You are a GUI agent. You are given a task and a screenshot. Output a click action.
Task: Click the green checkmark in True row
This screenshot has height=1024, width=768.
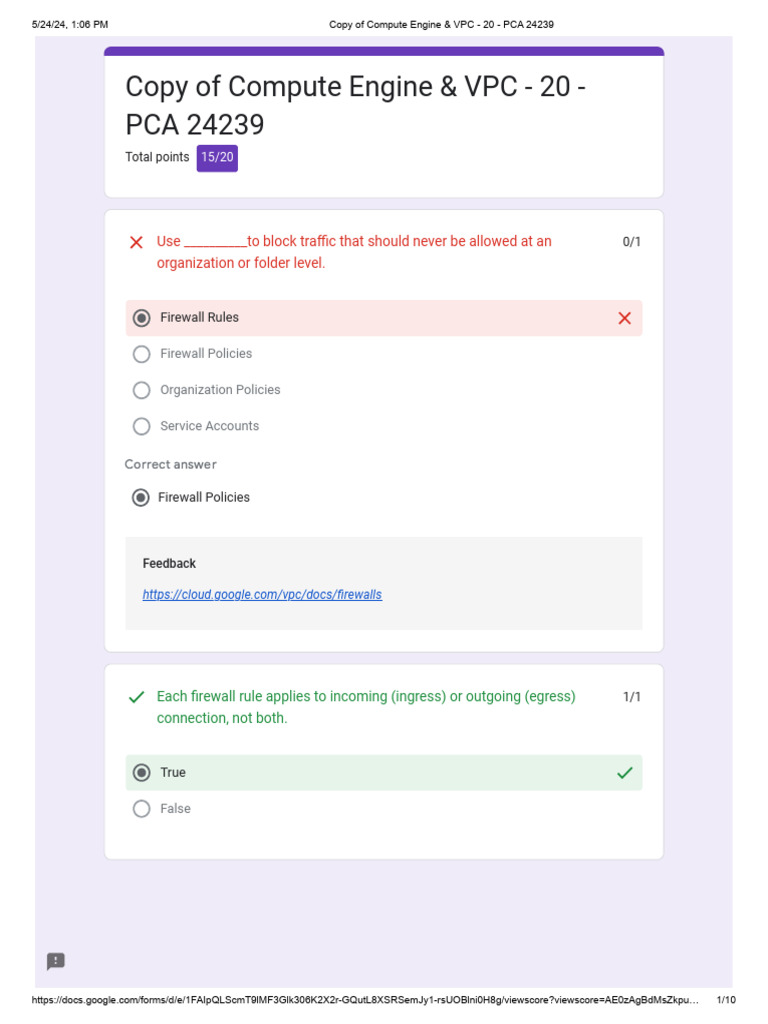[624, 773]
